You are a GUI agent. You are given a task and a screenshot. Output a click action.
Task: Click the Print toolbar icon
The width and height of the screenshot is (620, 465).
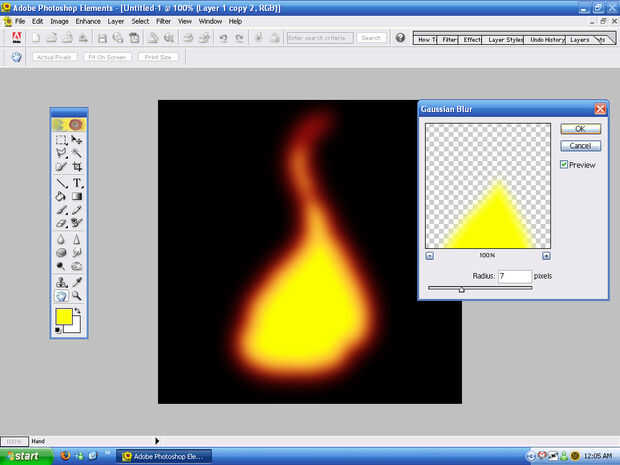point(188,38)
